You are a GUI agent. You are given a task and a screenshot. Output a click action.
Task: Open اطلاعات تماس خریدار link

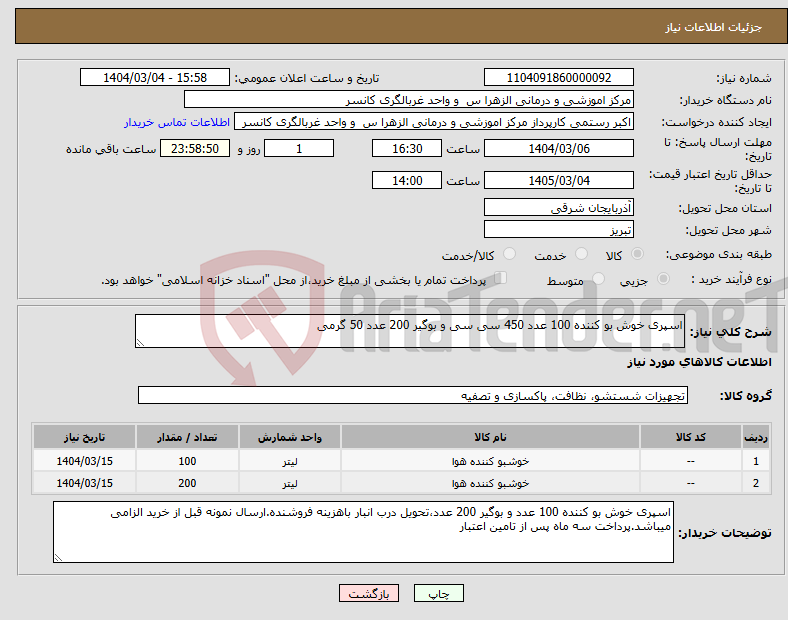tap(177, 122)
